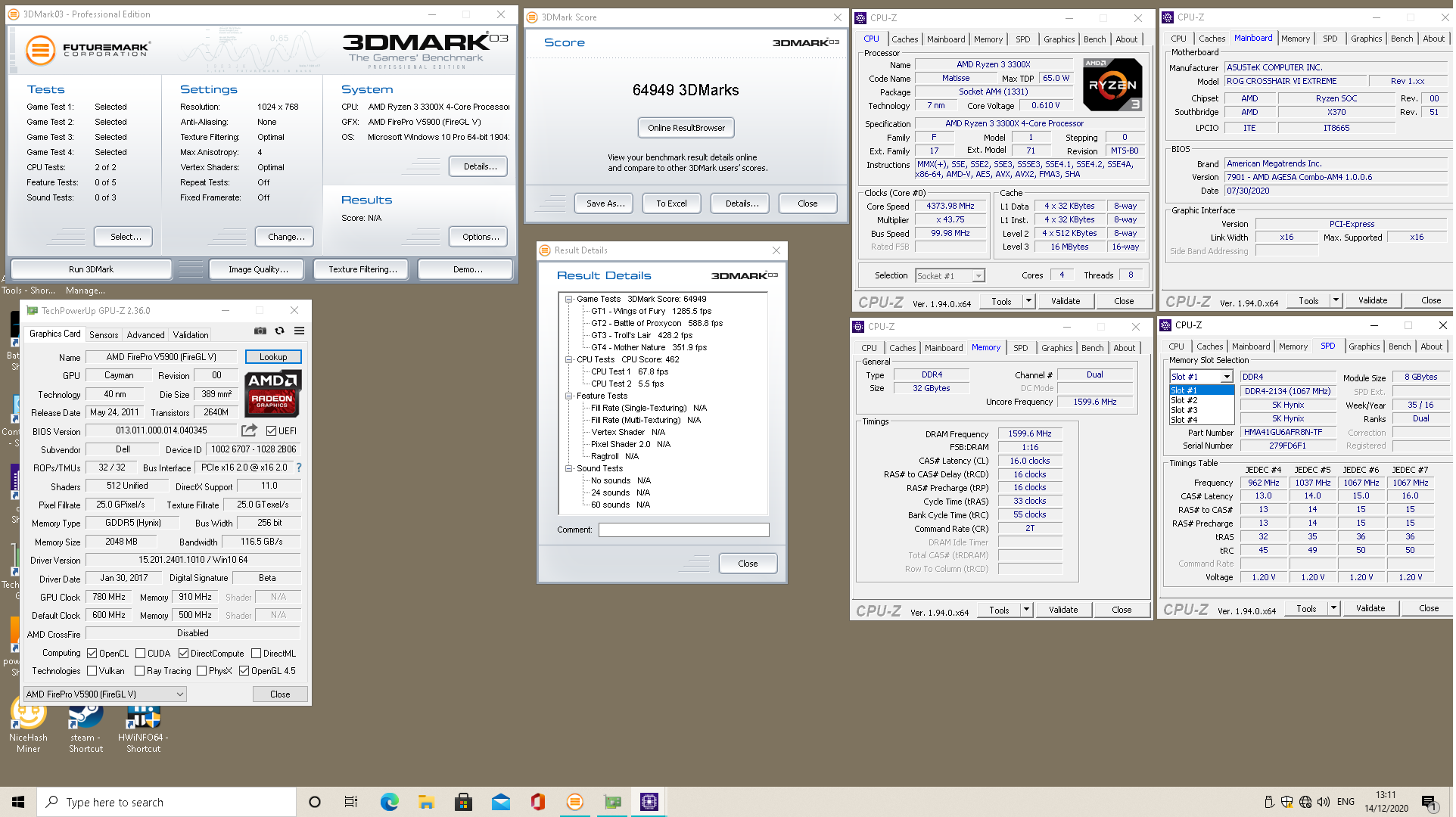Image resolution: width=1456 pixels, height=817 pixels.
Task: Switch to 3DMark03 on the taskbar
Action: coord(575,802)
